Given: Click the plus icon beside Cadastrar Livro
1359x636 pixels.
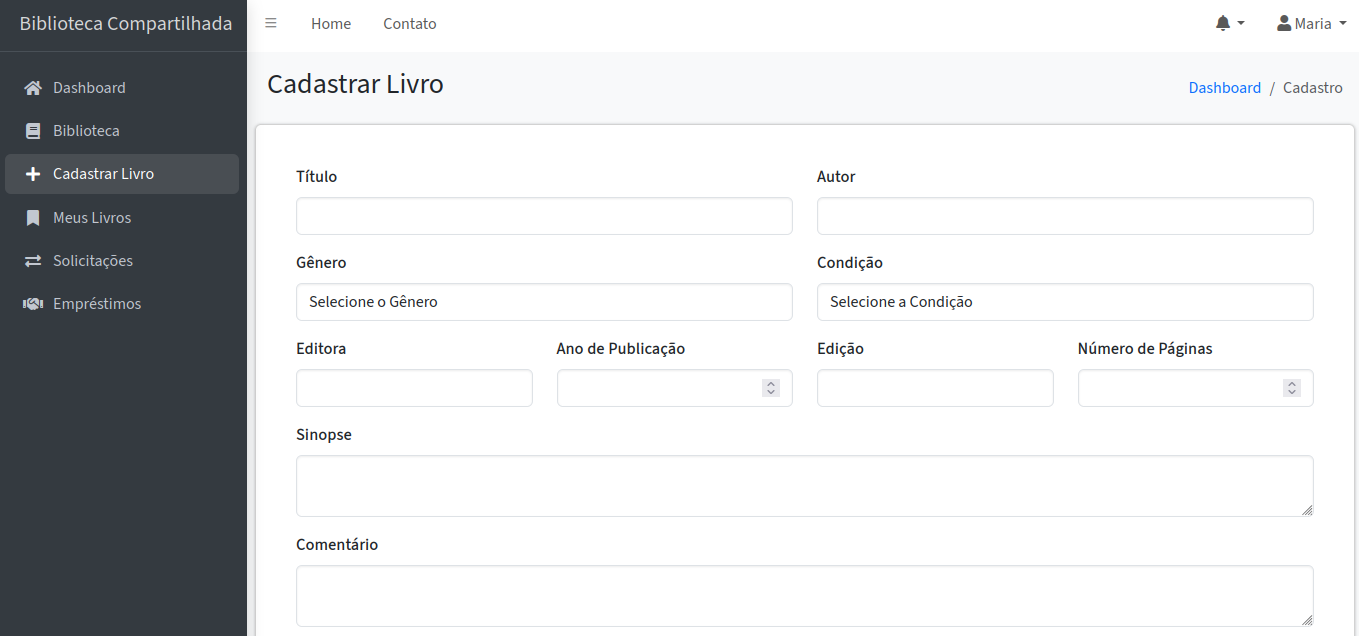Looking at the screenshot, I should 33,173.
